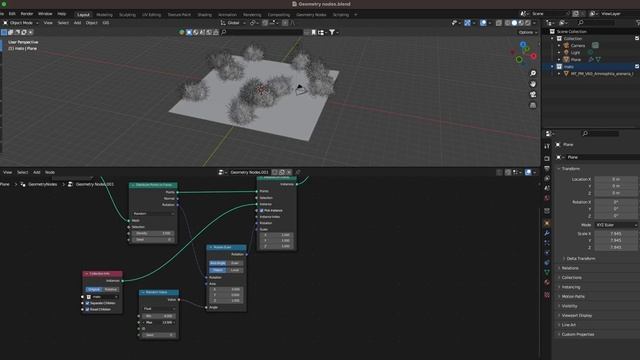Toggle Collection exclude checkbox in outliner
640x360 pixels.
(x=637, y=38)
